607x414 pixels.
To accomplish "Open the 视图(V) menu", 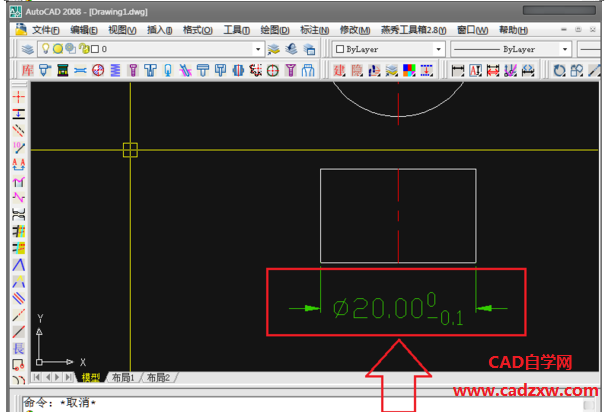I will coord(122,30).
